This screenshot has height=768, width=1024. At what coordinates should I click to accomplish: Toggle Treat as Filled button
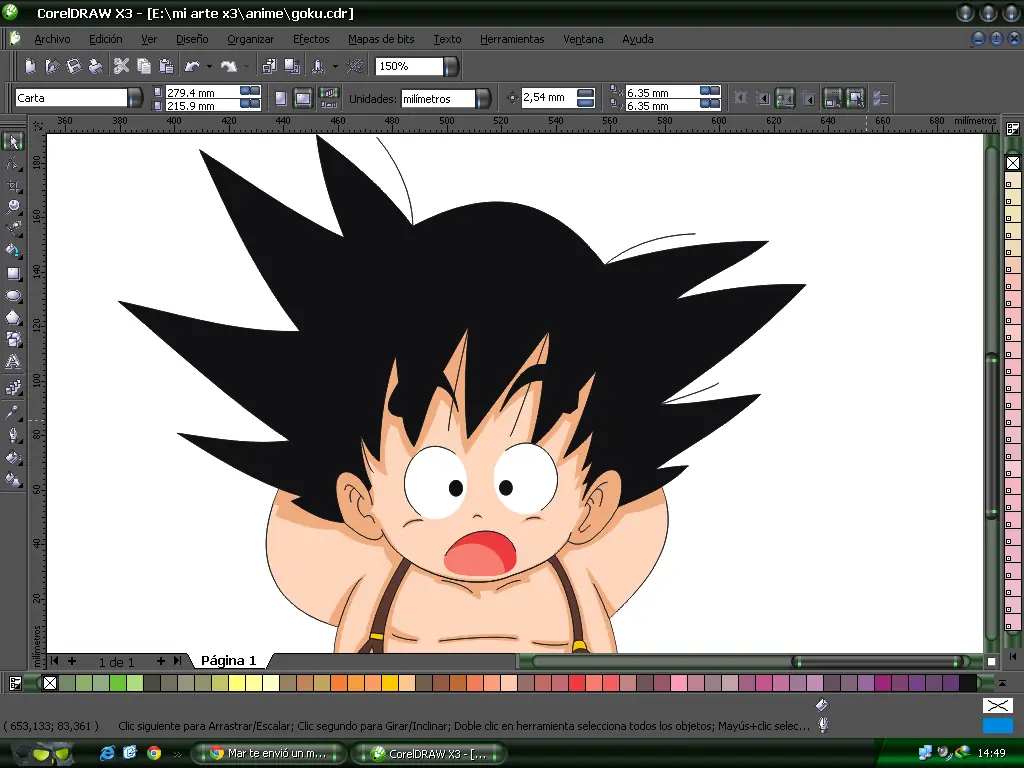856,99
